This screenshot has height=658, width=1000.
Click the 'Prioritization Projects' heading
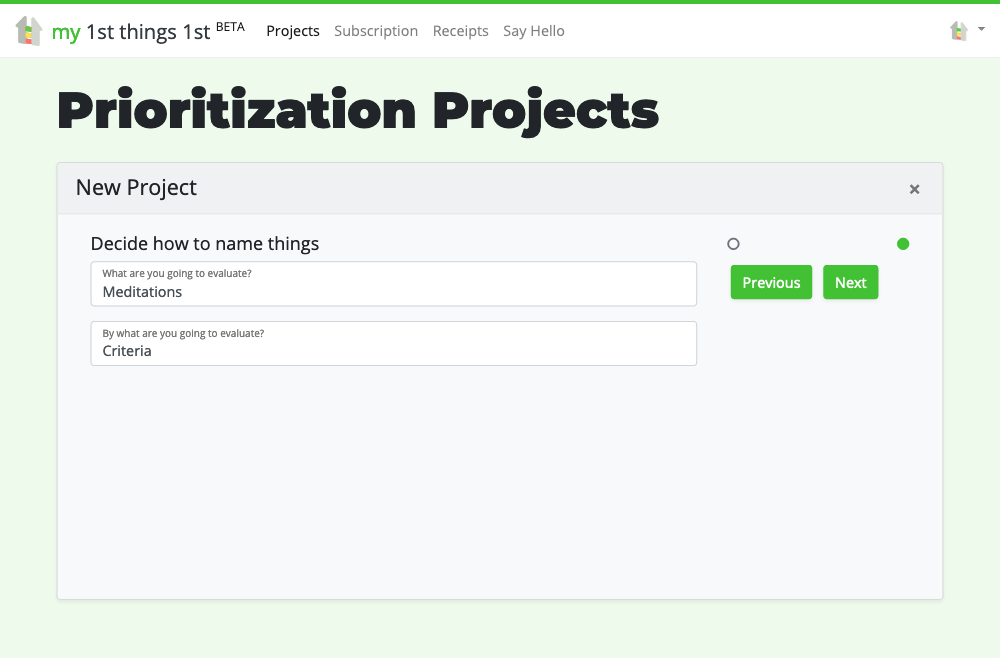[x=358, y=111]
